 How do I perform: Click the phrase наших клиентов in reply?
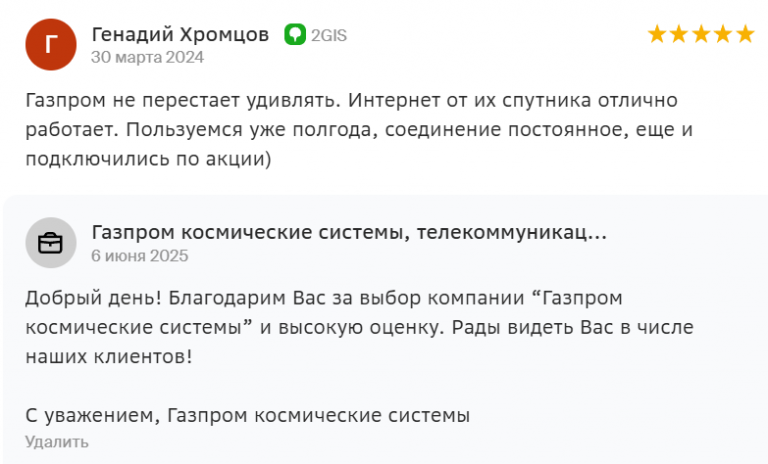coord(109,357)
